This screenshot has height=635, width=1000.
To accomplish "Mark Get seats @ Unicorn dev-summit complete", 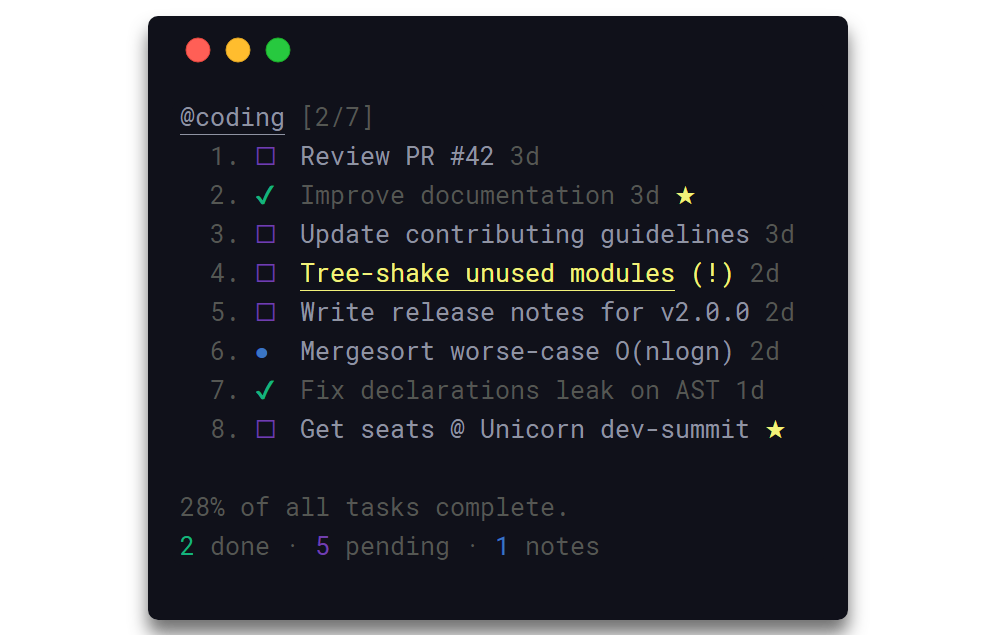I will [x=265, y=429].
